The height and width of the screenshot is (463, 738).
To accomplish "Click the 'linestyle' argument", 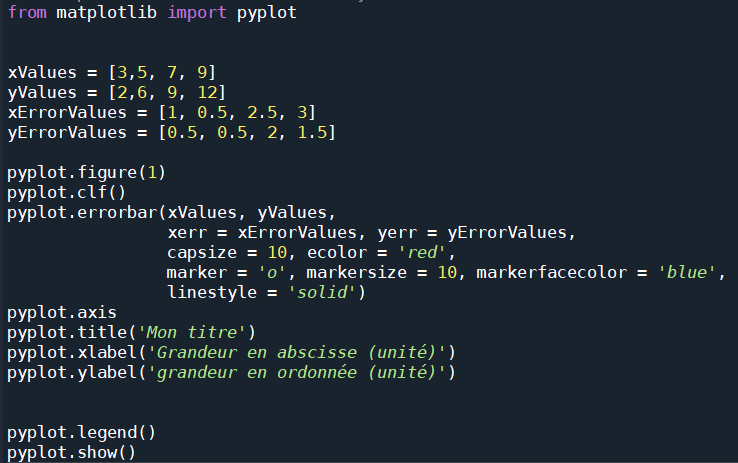I will [212, 293].
